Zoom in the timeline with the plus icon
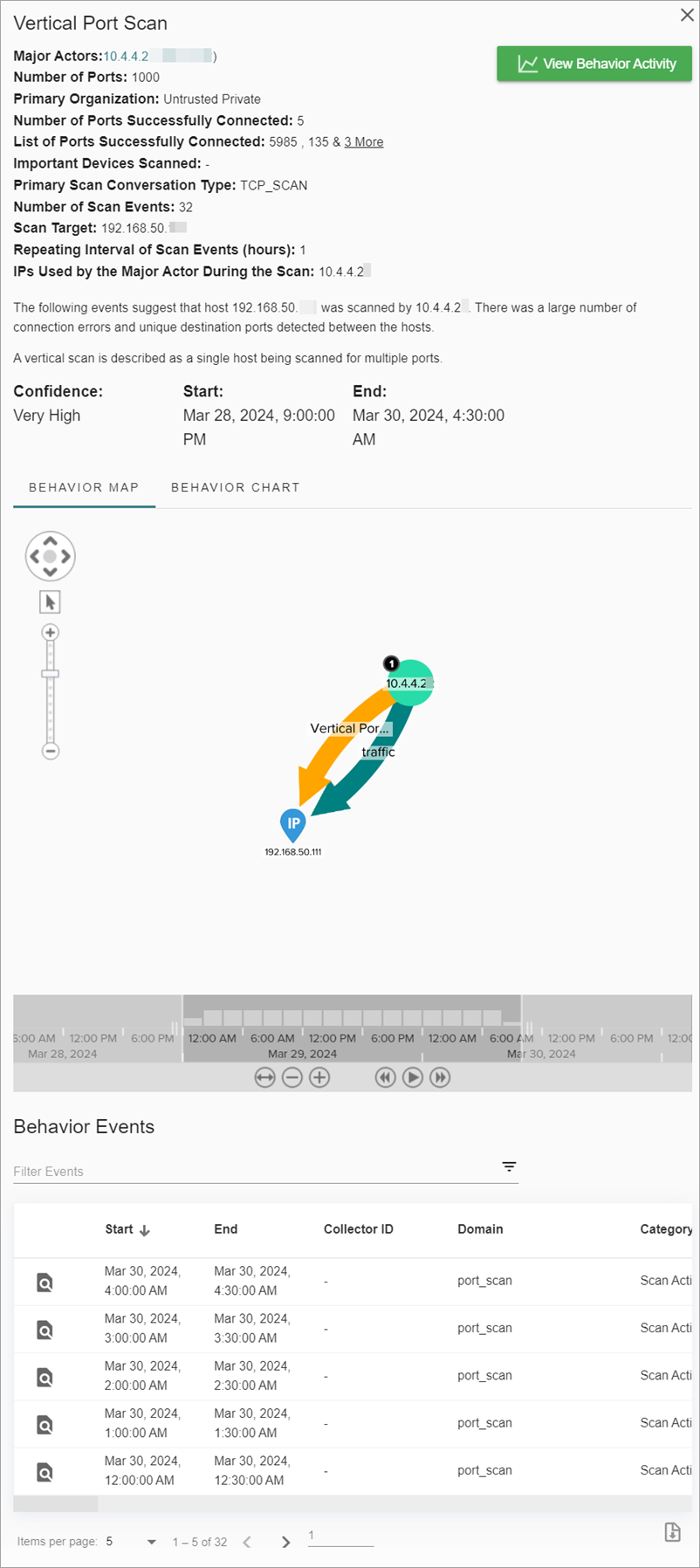700x1568 pixels. [x=319, y=1077]
